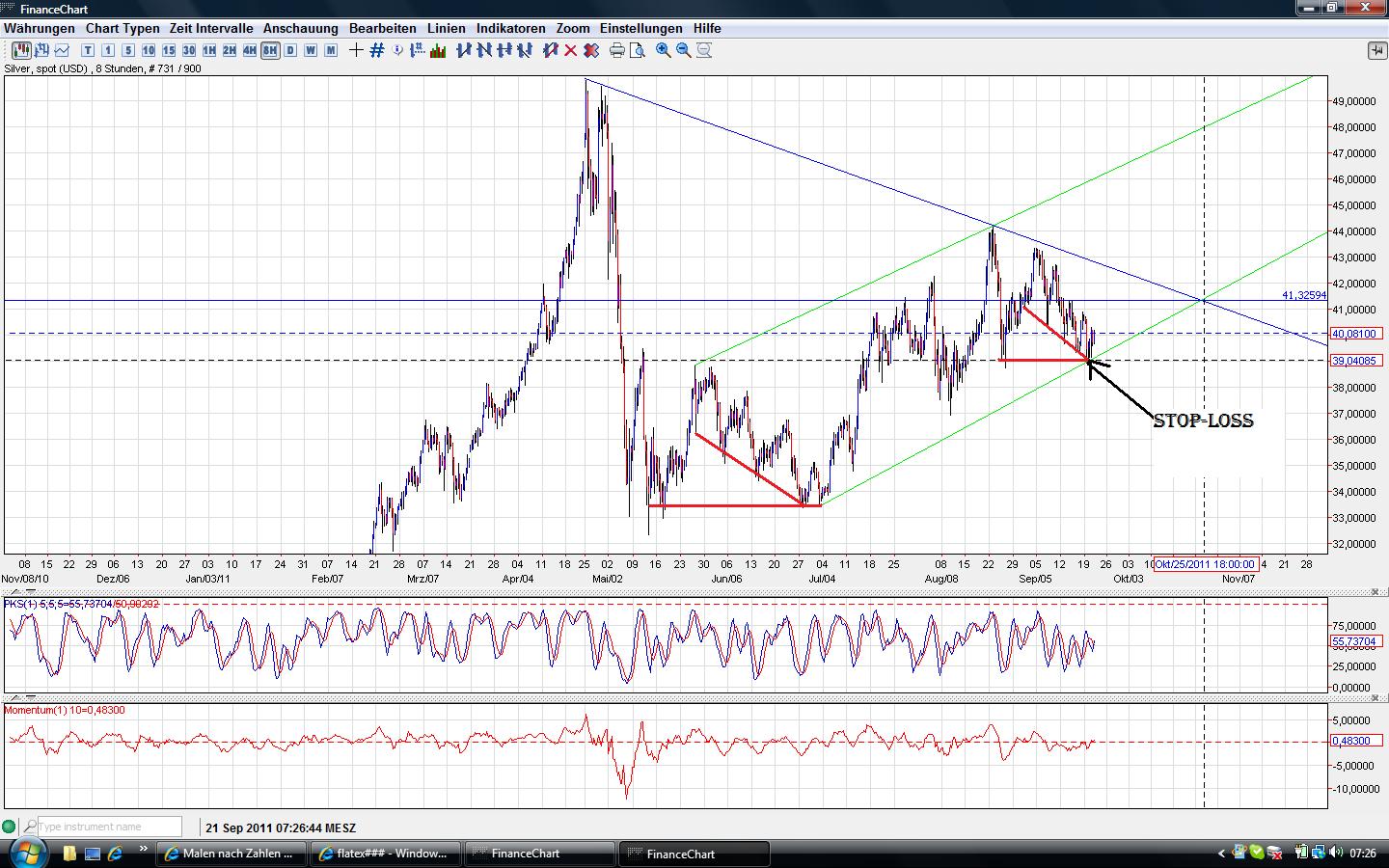Viewport: 1389px width, 868px height.
Task: Open Internet Explorer from quick launch
Action: coord(116,854)
